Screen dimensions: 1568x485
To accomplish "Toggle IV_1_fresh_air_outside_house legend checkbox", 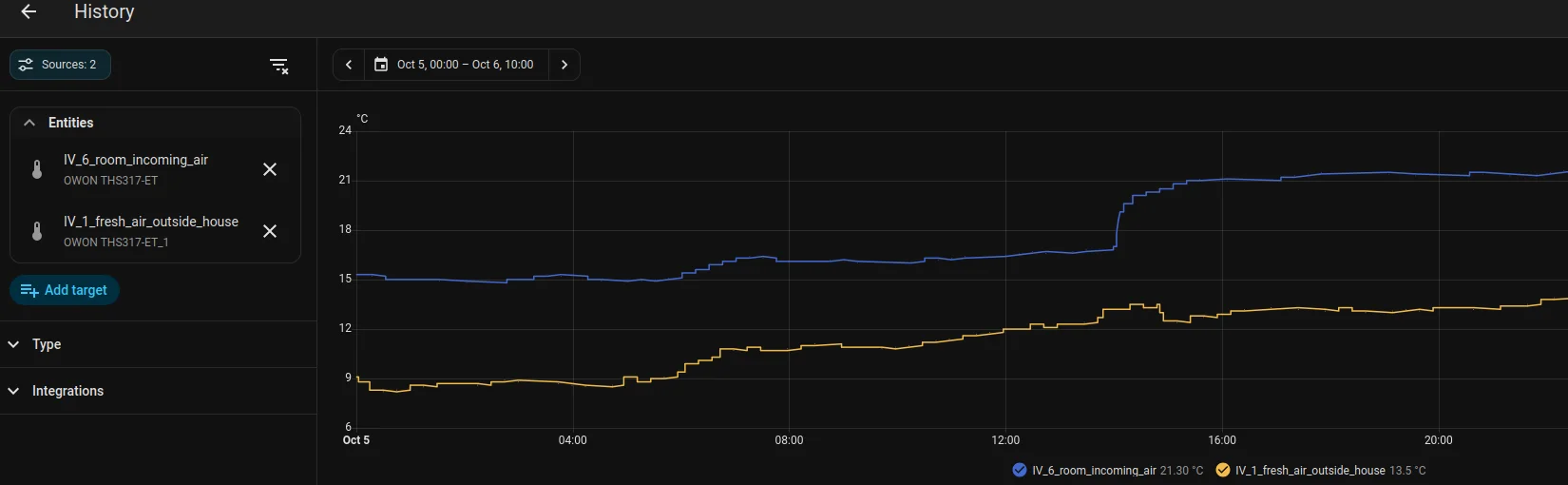I will (x=1223, y=470).
